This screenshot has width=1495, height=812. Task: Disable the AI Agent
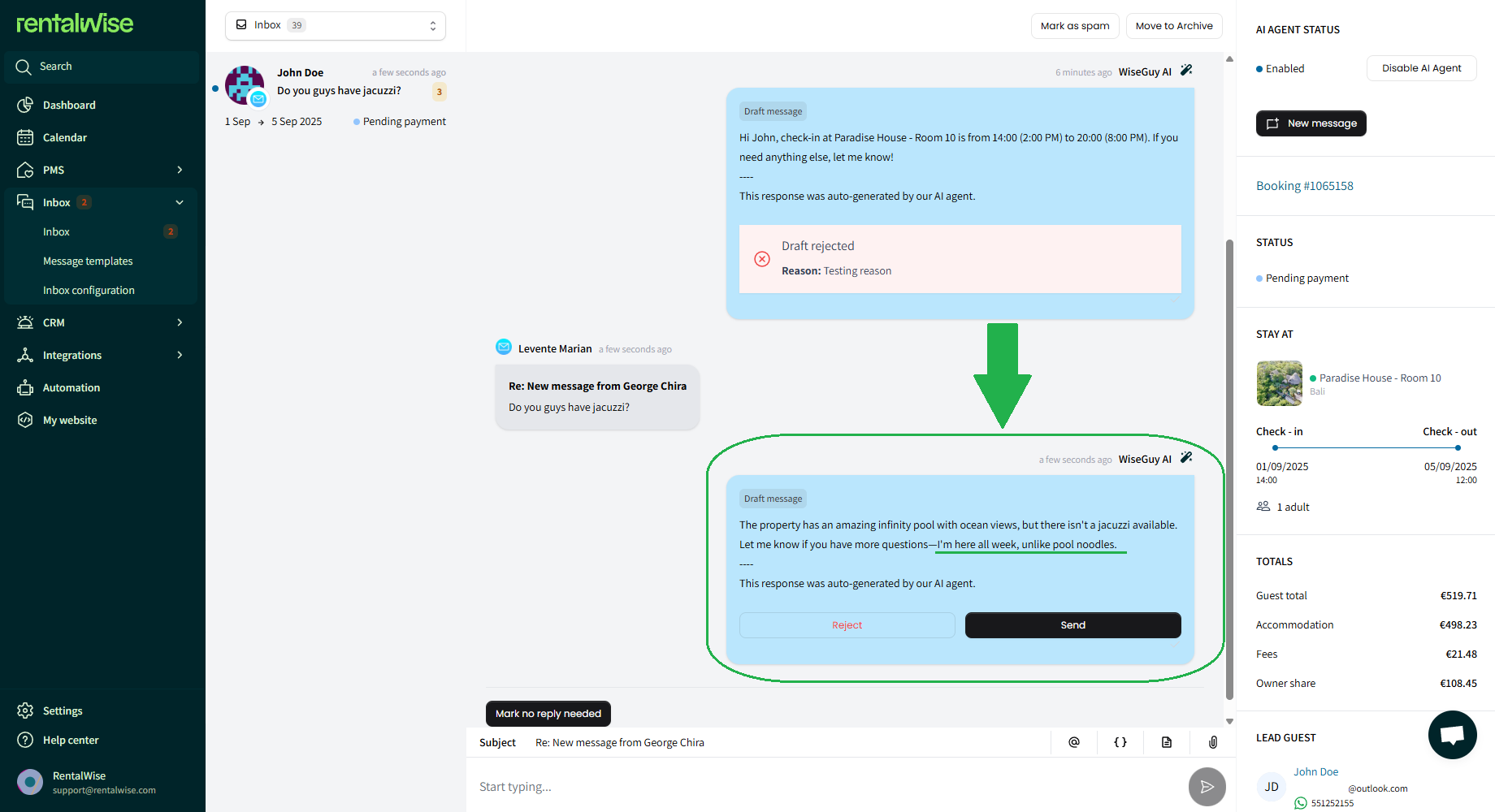[1421, 68]
